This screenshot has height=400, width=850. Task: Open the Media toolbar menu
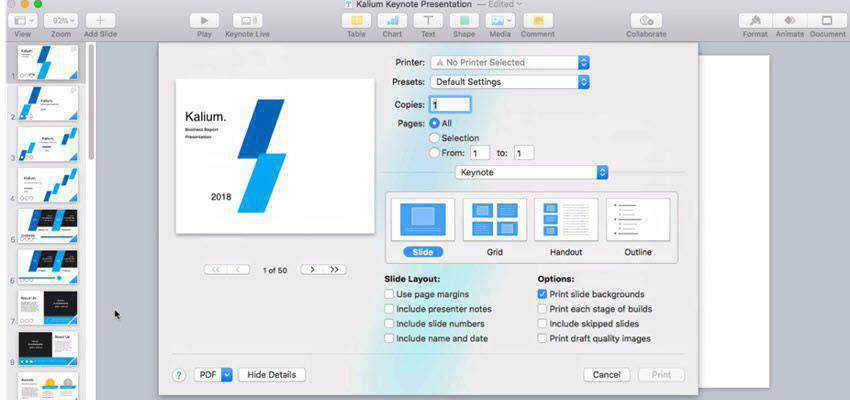point(500,21)
